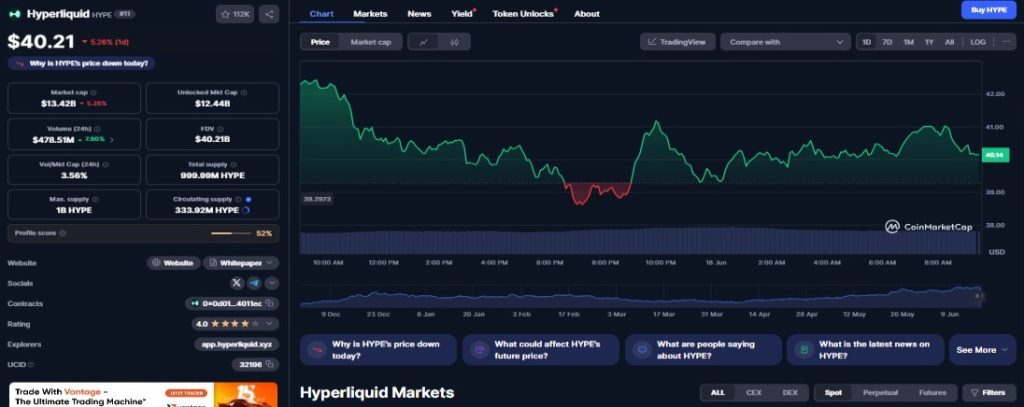Open the Chart tab

[321, 14]
